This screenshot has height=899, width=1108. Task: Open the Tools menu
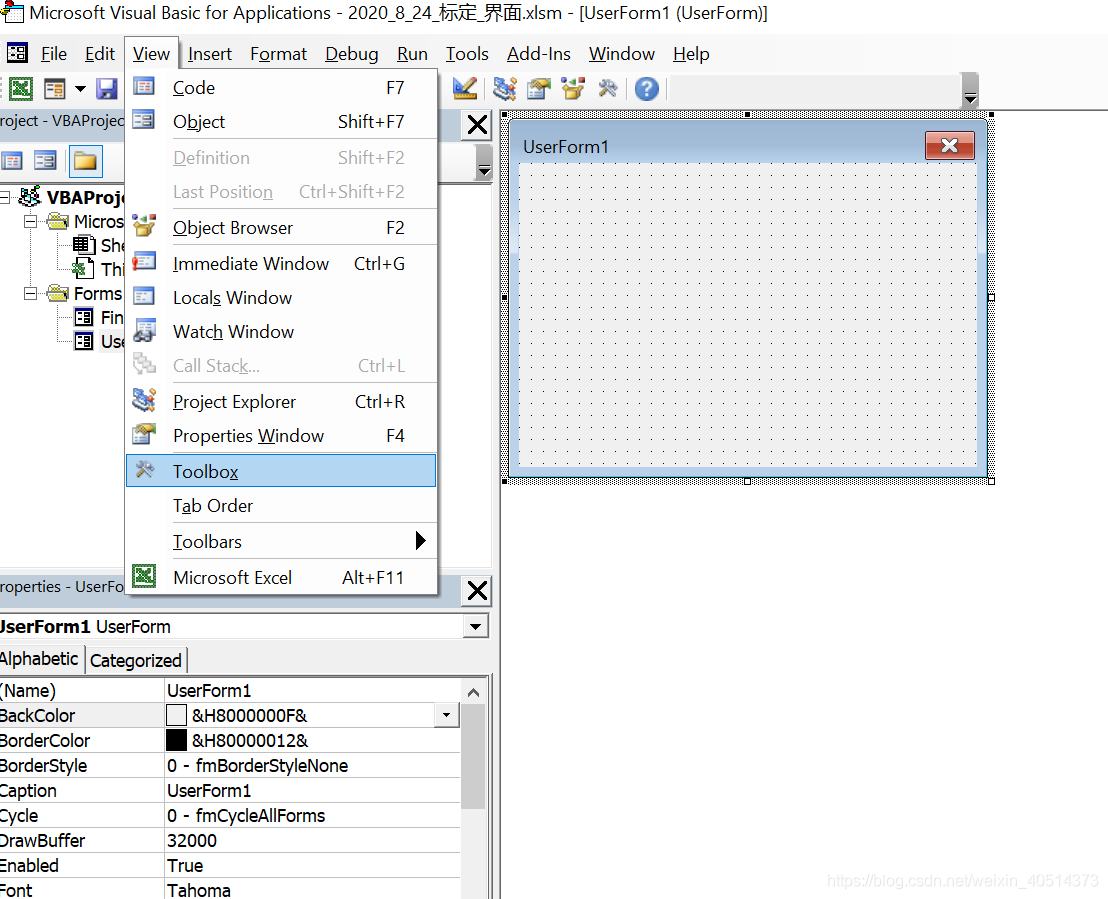coord(466,54)
